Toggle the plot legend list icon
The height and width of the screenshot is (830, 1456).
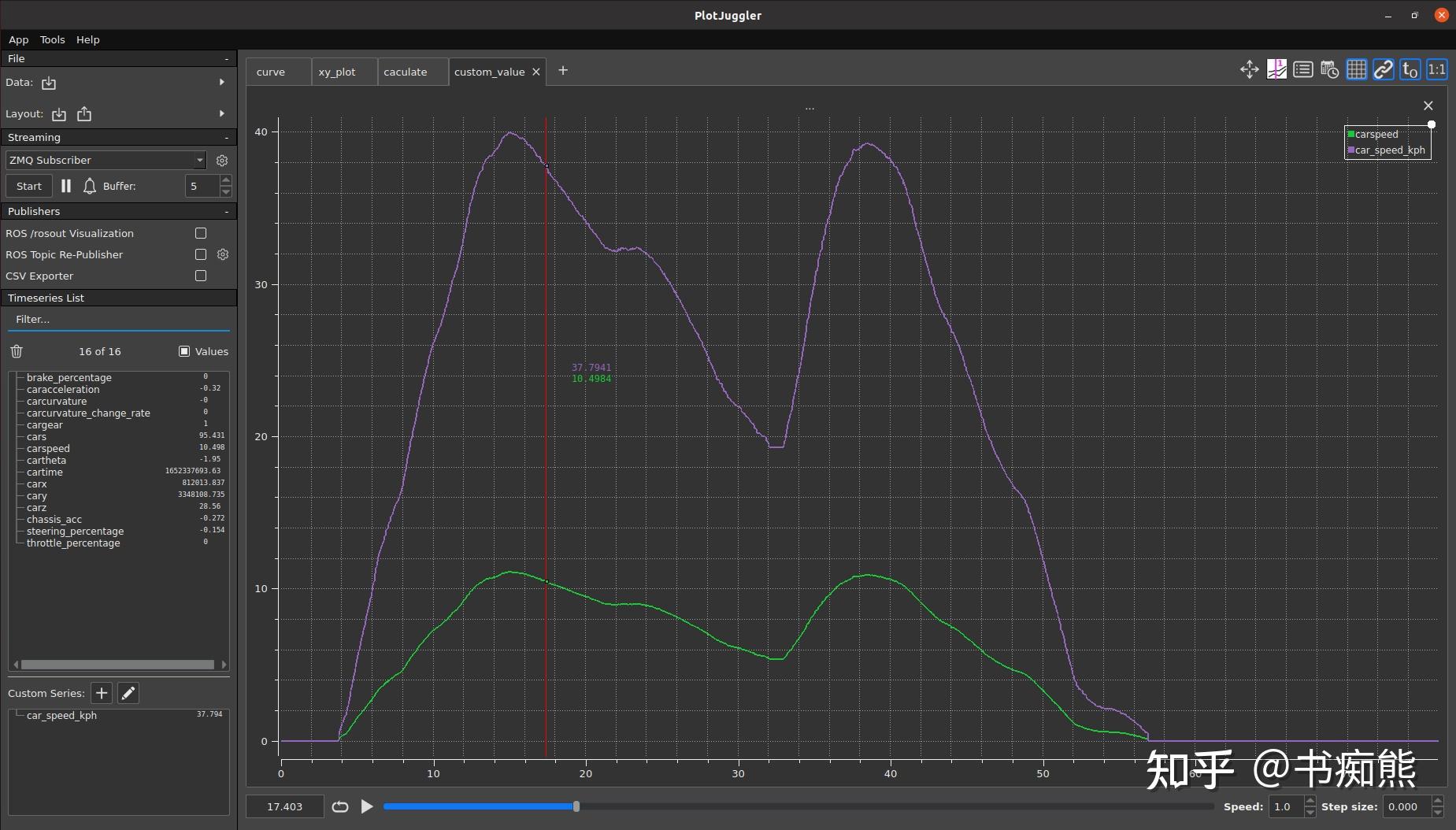point(1303,70)
